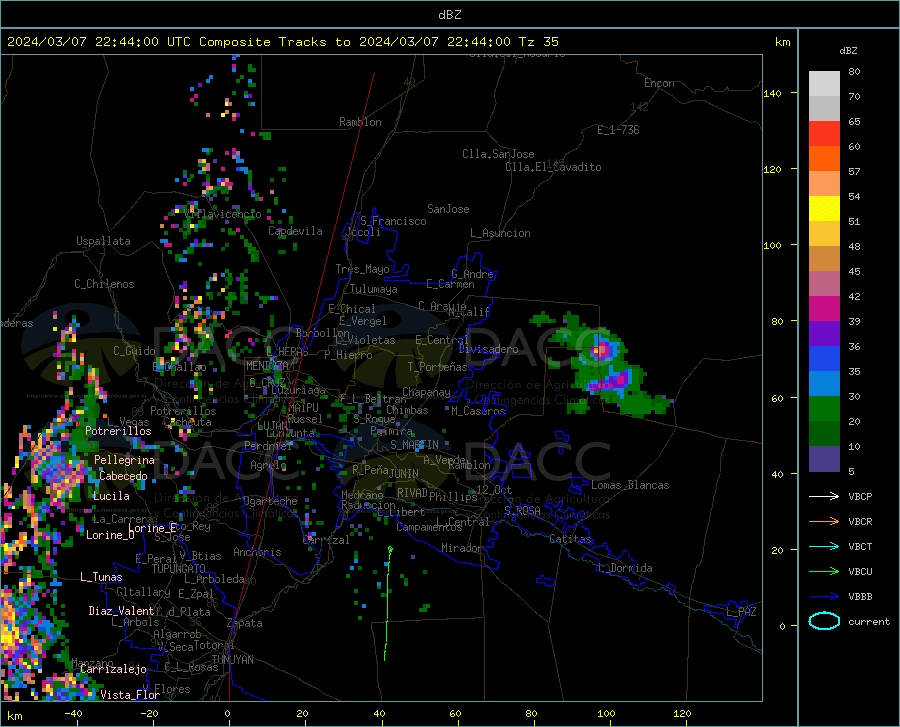Select the red 65 dBZ swatch on the colorbar

click(824, 134)
